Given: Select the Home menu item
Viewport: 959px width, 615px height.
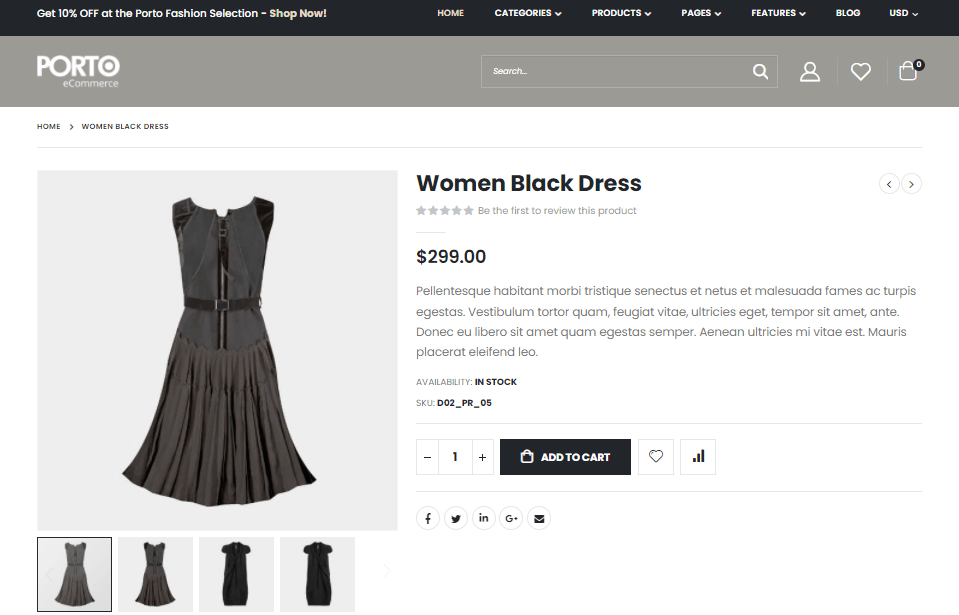Looking at the screenshot, I should pyautogui.click(x=450, y=13).
